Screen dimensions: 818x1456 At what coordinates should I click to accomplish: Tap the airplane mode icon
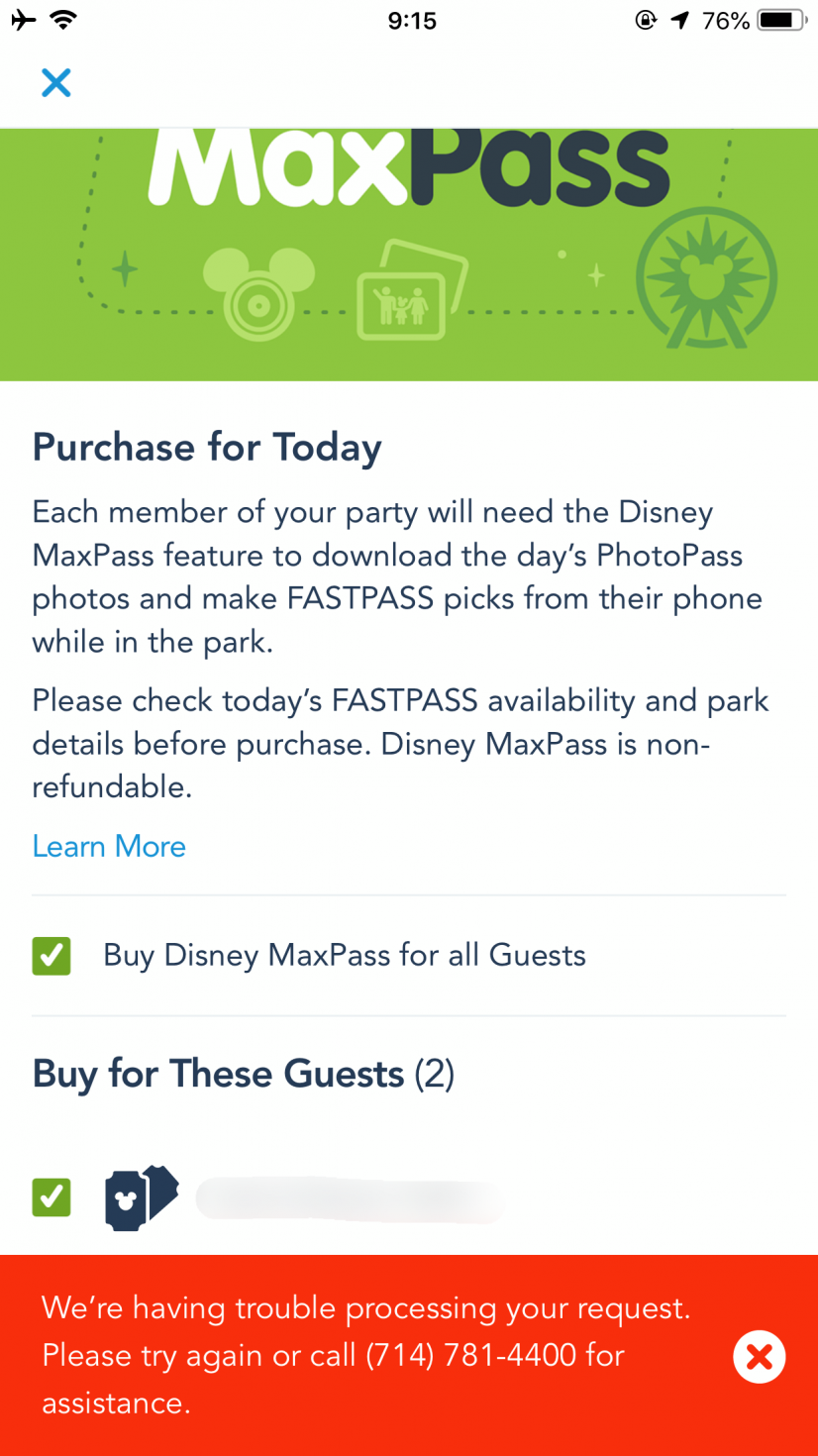point(23,20)
